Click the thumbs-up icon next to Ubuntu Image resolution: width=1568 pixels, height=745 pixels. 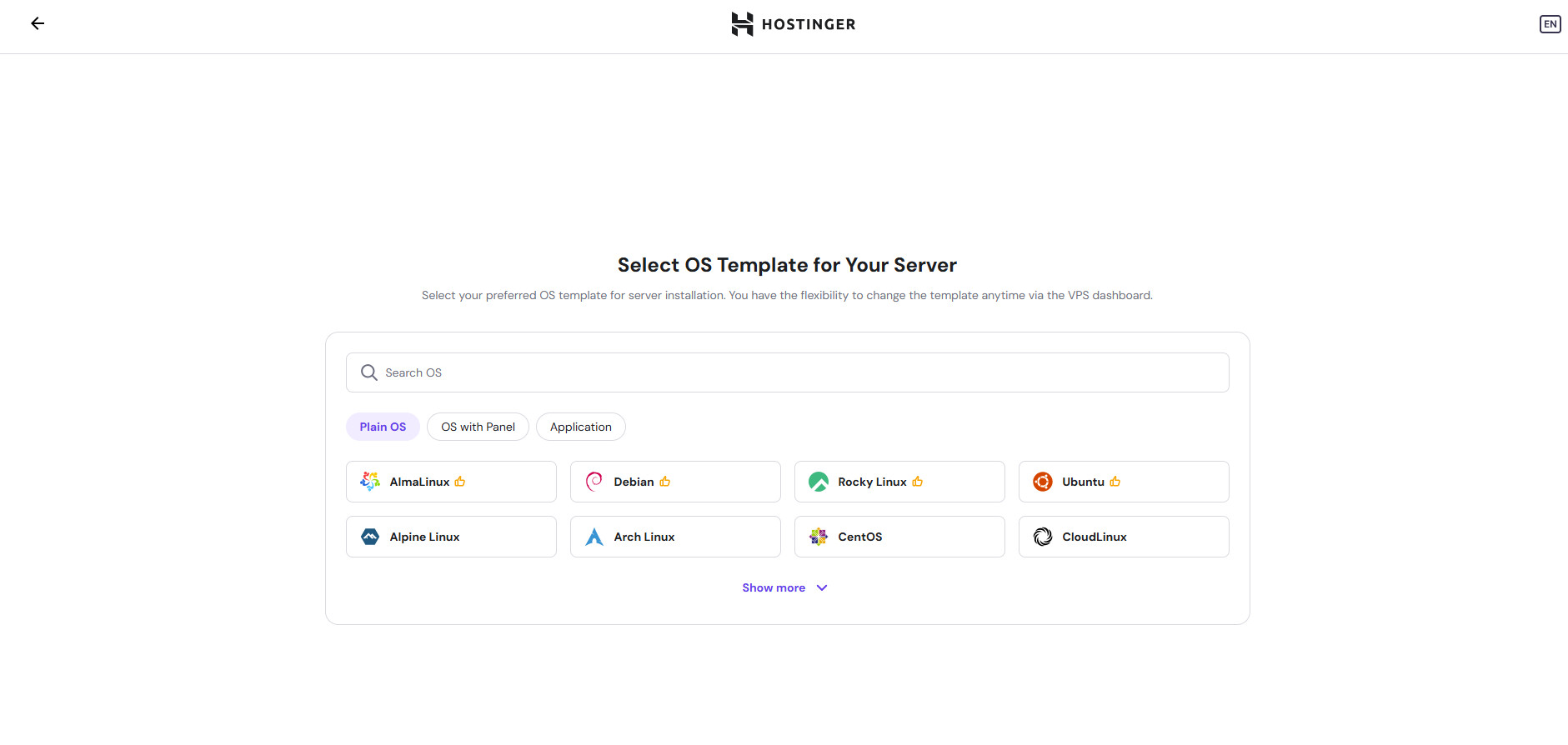1115,482
